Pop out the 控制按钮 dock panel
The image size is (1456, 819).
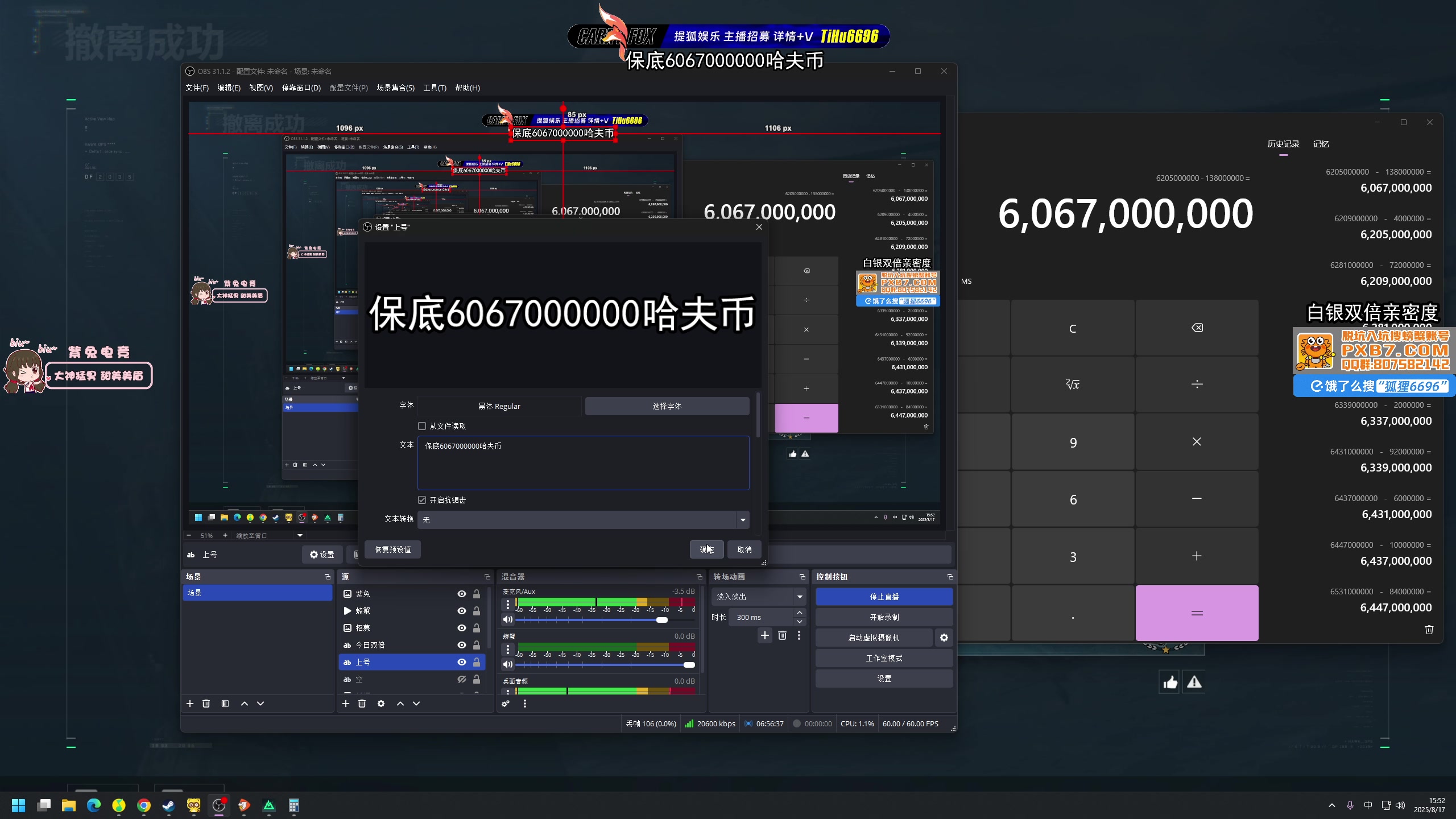[950, 577]
